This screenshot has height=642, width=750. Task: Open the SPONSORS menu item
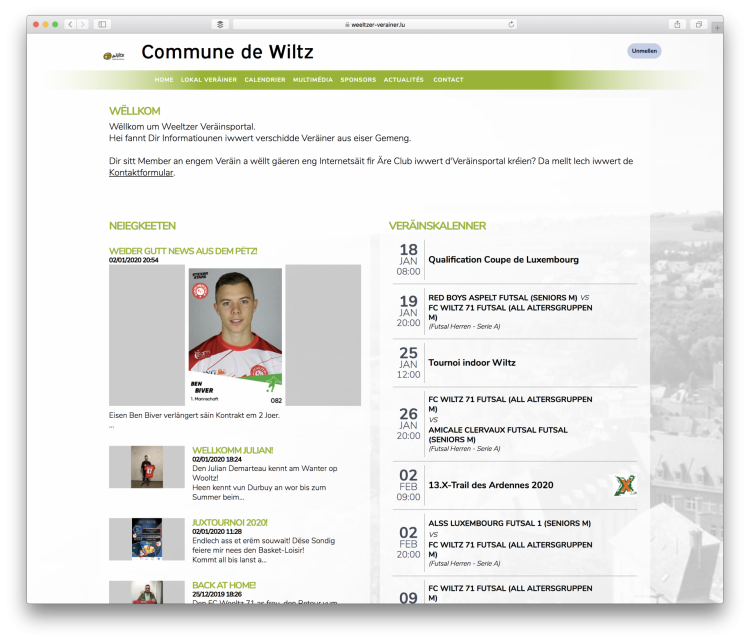pos(358,80)
